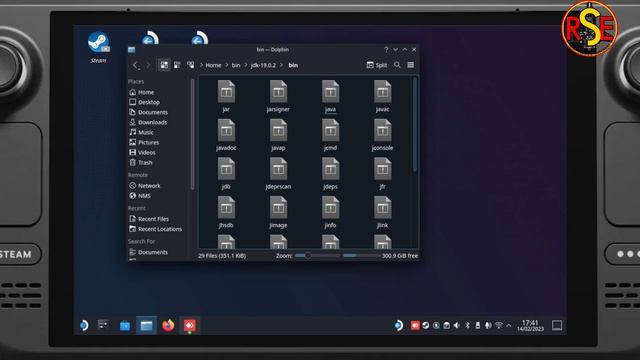Select the jdeps file icon
Image resolution: width=640 pixels, height=360 pixels.
point(330,169)
